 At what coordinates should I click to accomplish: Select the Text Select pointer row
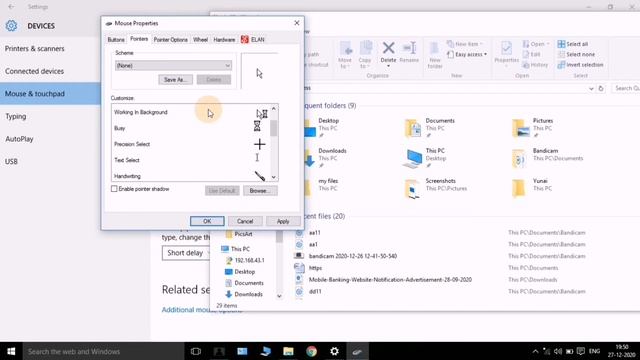[x=191, y=160]
